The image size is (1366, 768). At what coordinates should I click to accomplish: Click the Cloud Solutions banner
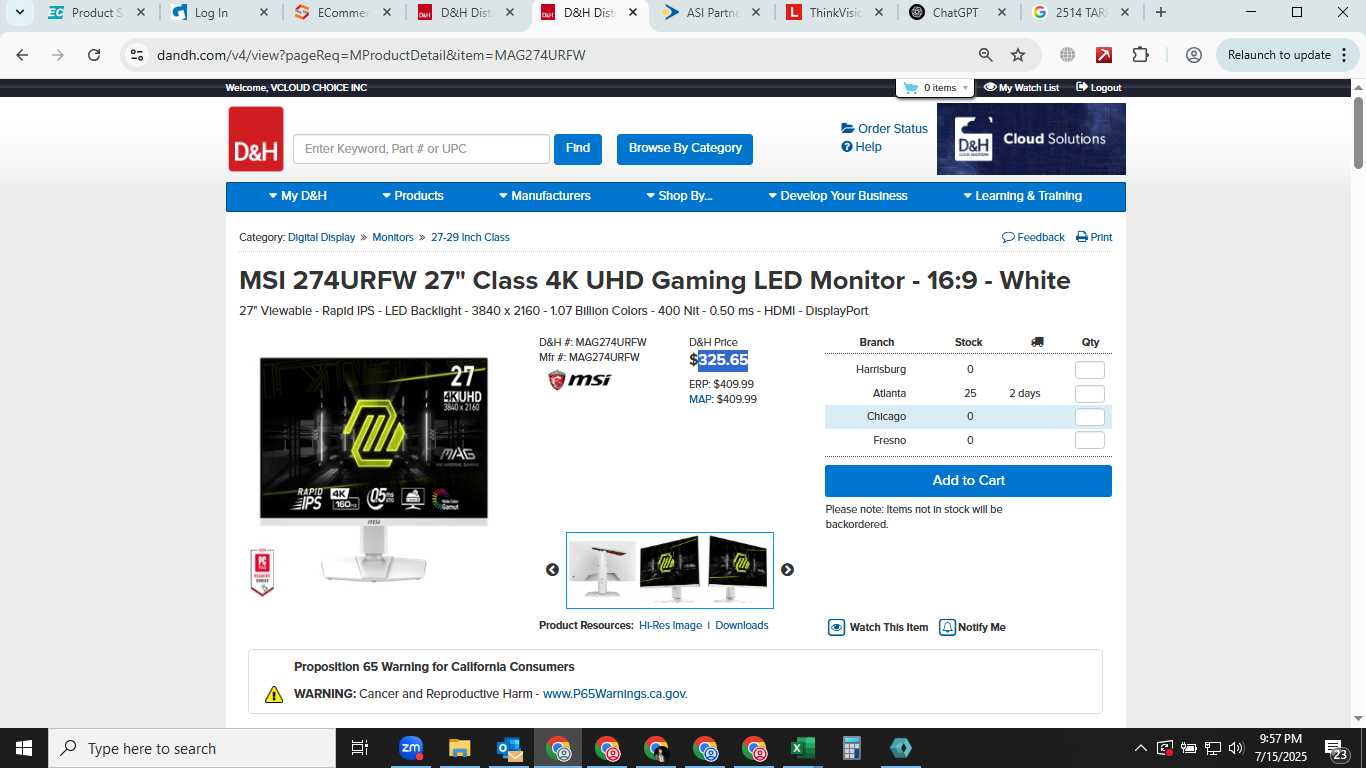coord(1031,139)
